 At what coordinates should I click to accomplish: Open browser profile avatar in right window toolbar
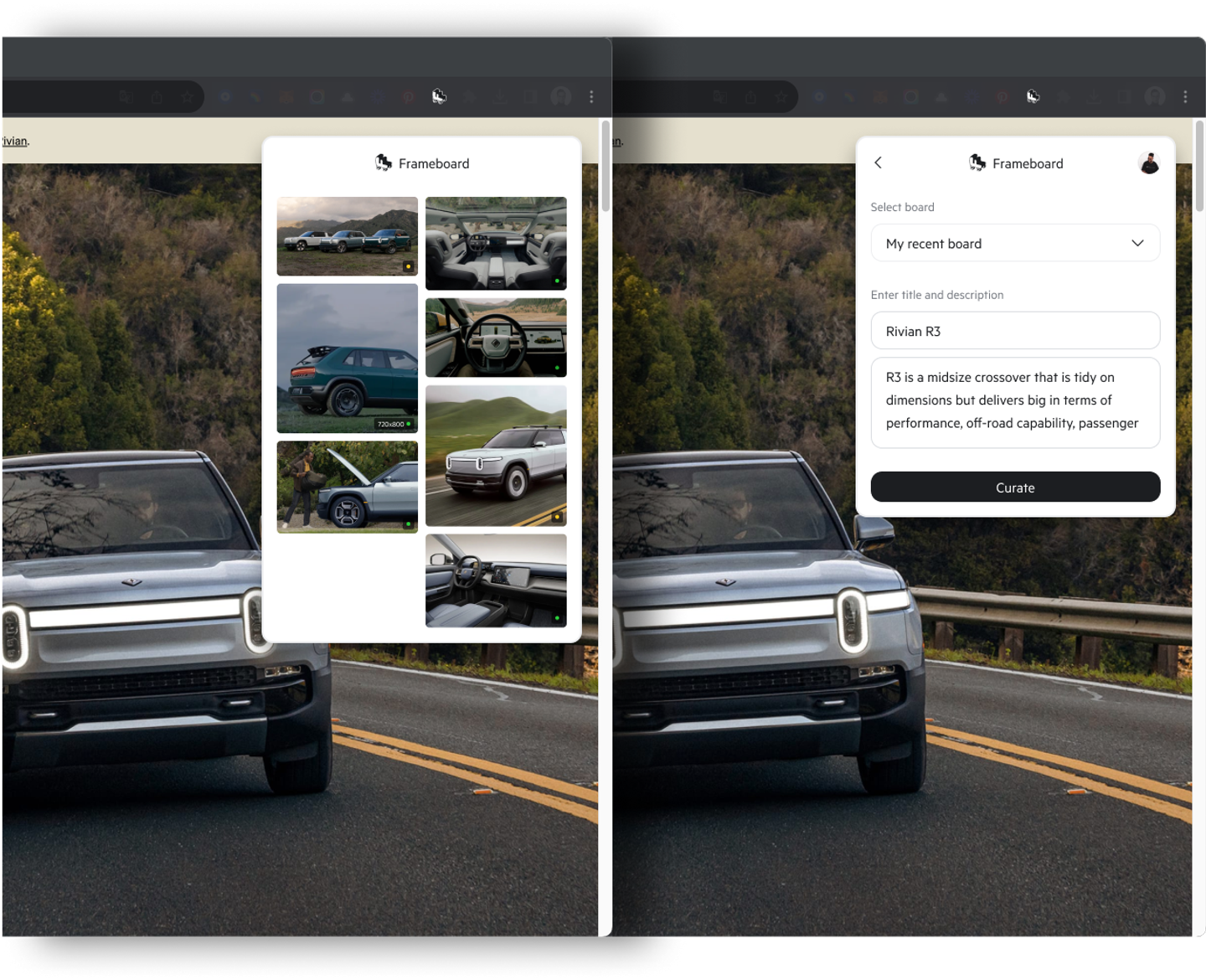click(1155, 97)
